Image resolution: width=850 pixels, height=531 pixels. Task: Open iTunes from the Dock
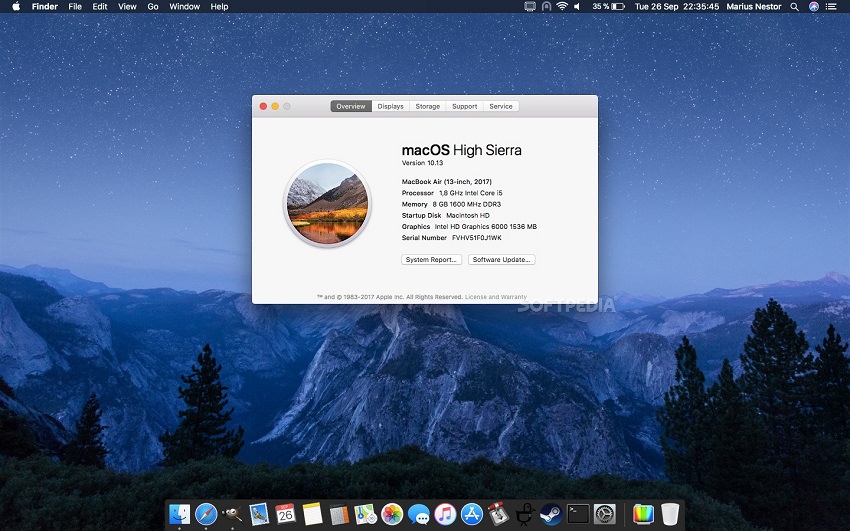(445, 514)
